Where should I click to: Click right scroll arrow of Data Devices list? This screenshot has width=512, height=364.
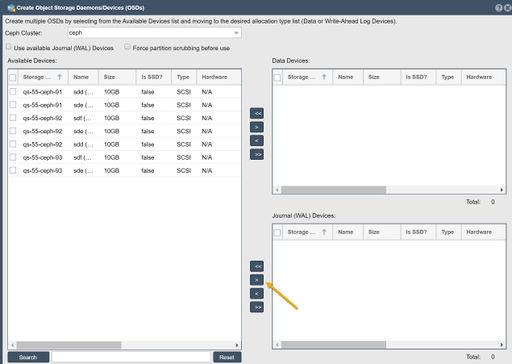502,190
